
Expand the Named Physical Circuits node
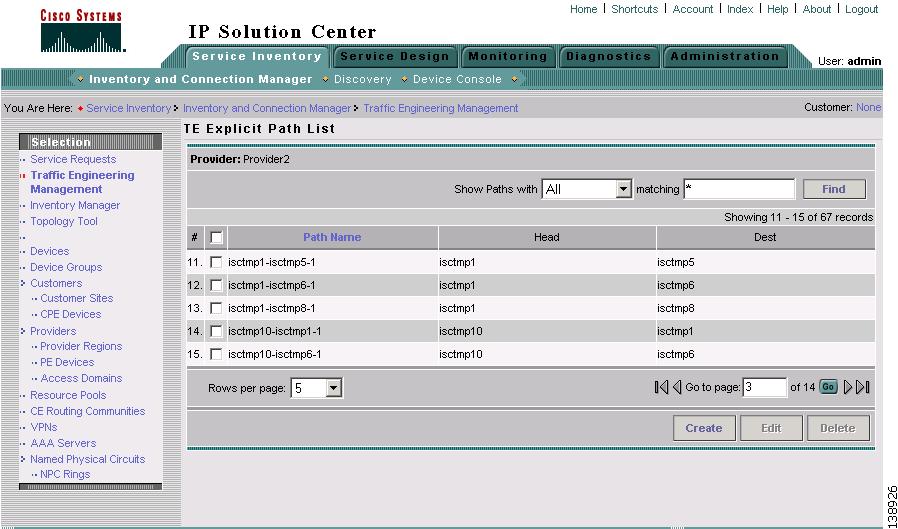click(x=23, y=459)
